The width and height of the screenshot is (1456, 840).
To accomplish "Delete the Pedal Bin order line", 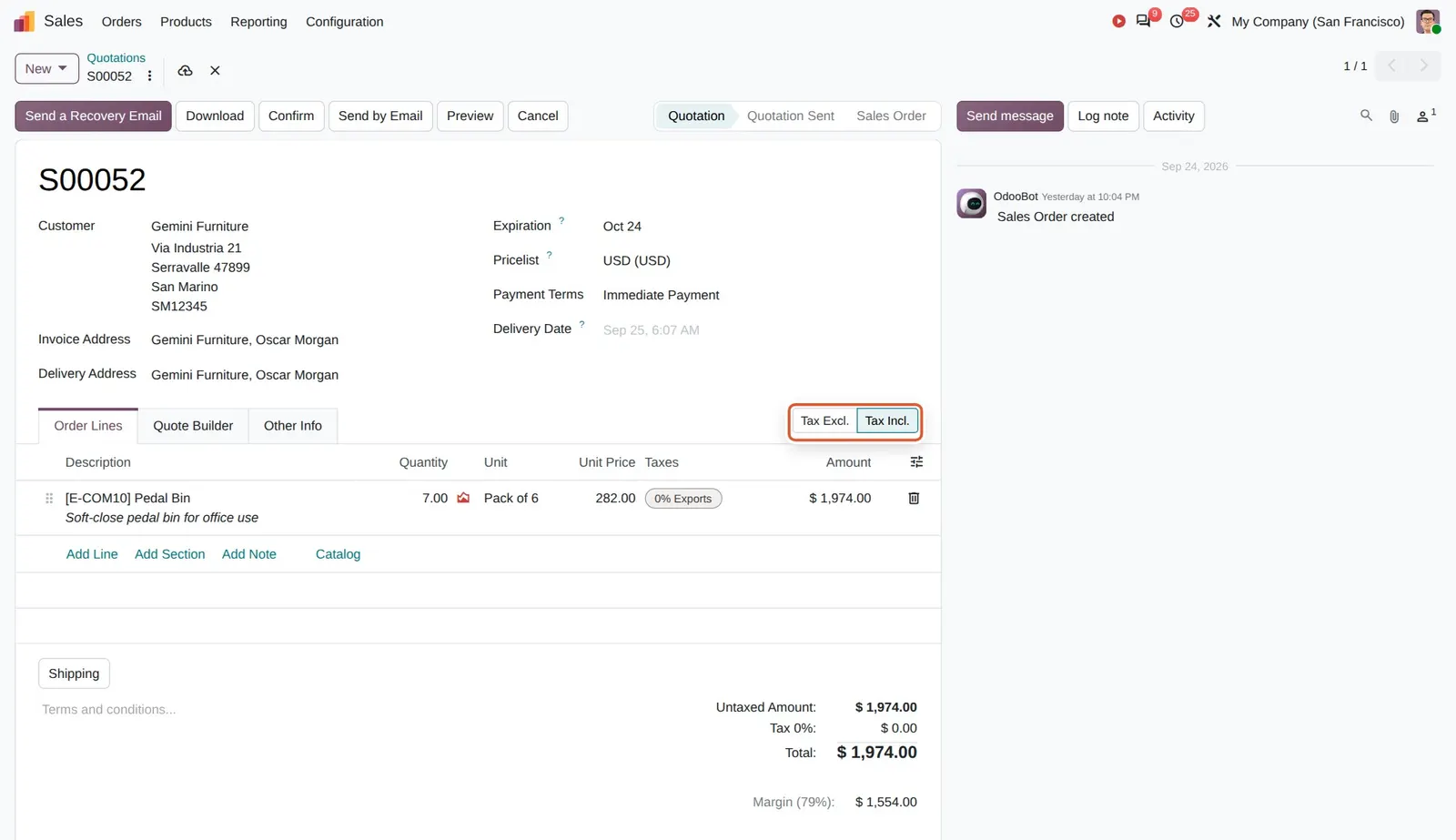I will 914,498.
